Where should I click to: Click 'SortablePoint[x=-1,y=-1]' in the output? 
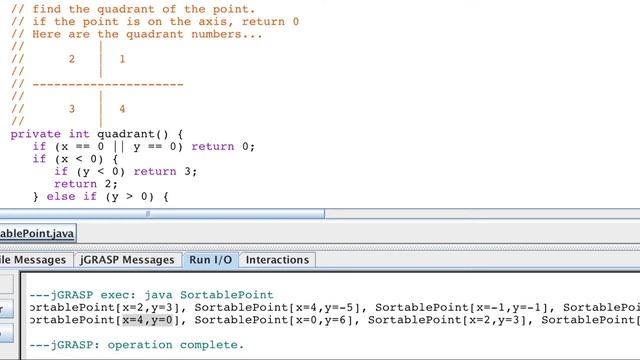tap(462, 308)
